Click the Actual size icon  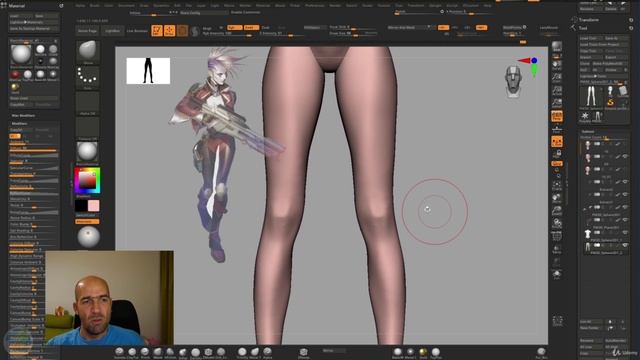click(557, 91)
